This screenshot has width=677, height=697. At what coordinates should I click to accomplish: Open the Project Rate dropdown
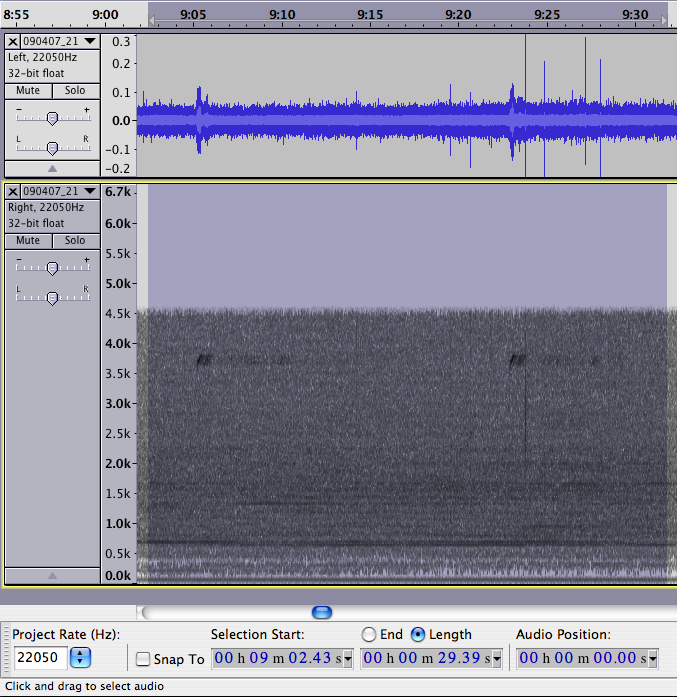pos(81,658)
